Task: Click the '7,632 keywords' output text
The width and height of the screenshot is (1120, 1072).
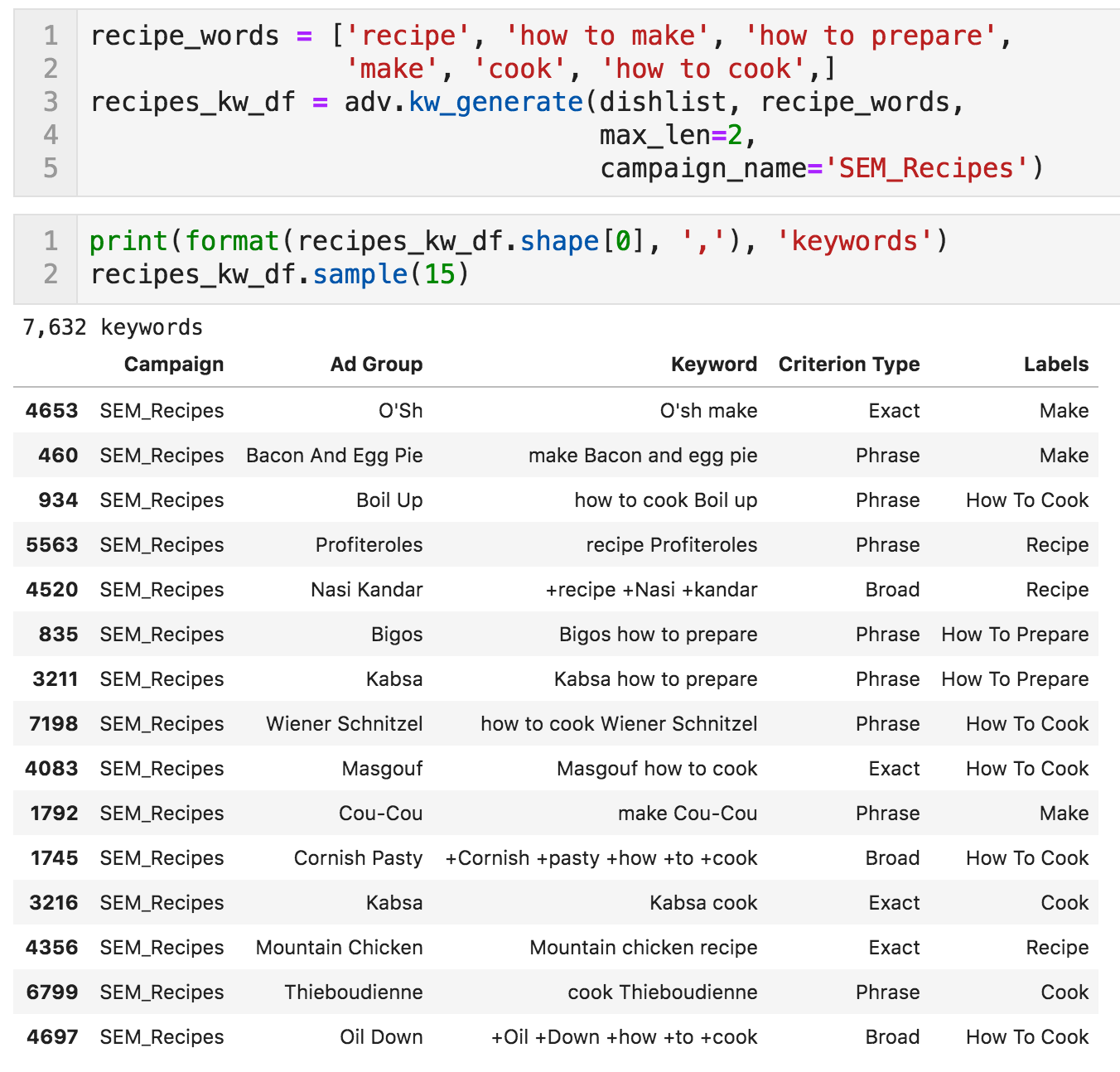Action: [113, 328]
